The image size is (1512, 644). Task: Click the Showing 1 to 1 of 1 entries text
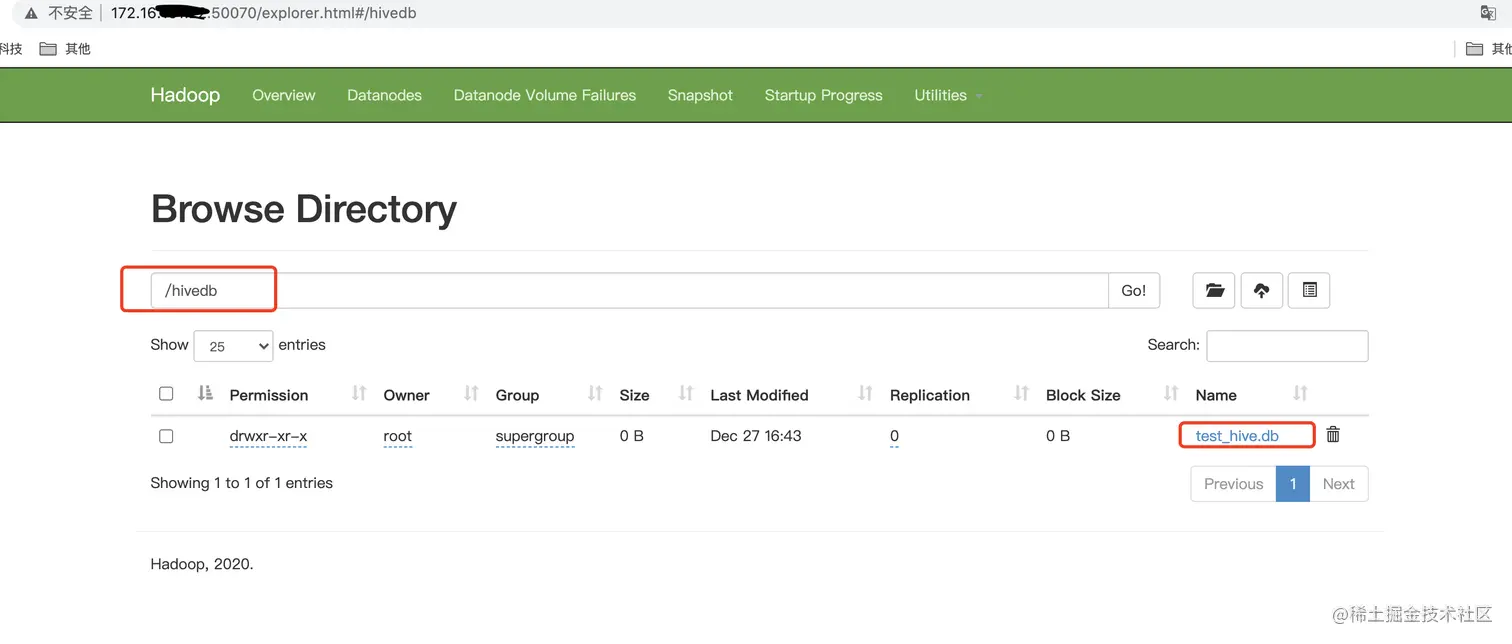coord(241,483)
